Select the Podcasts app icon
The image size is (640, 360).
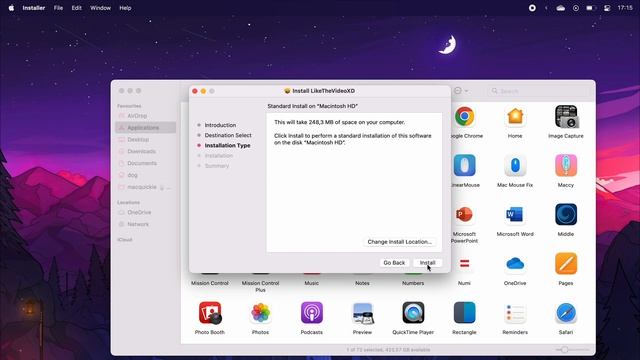(311, 313)
